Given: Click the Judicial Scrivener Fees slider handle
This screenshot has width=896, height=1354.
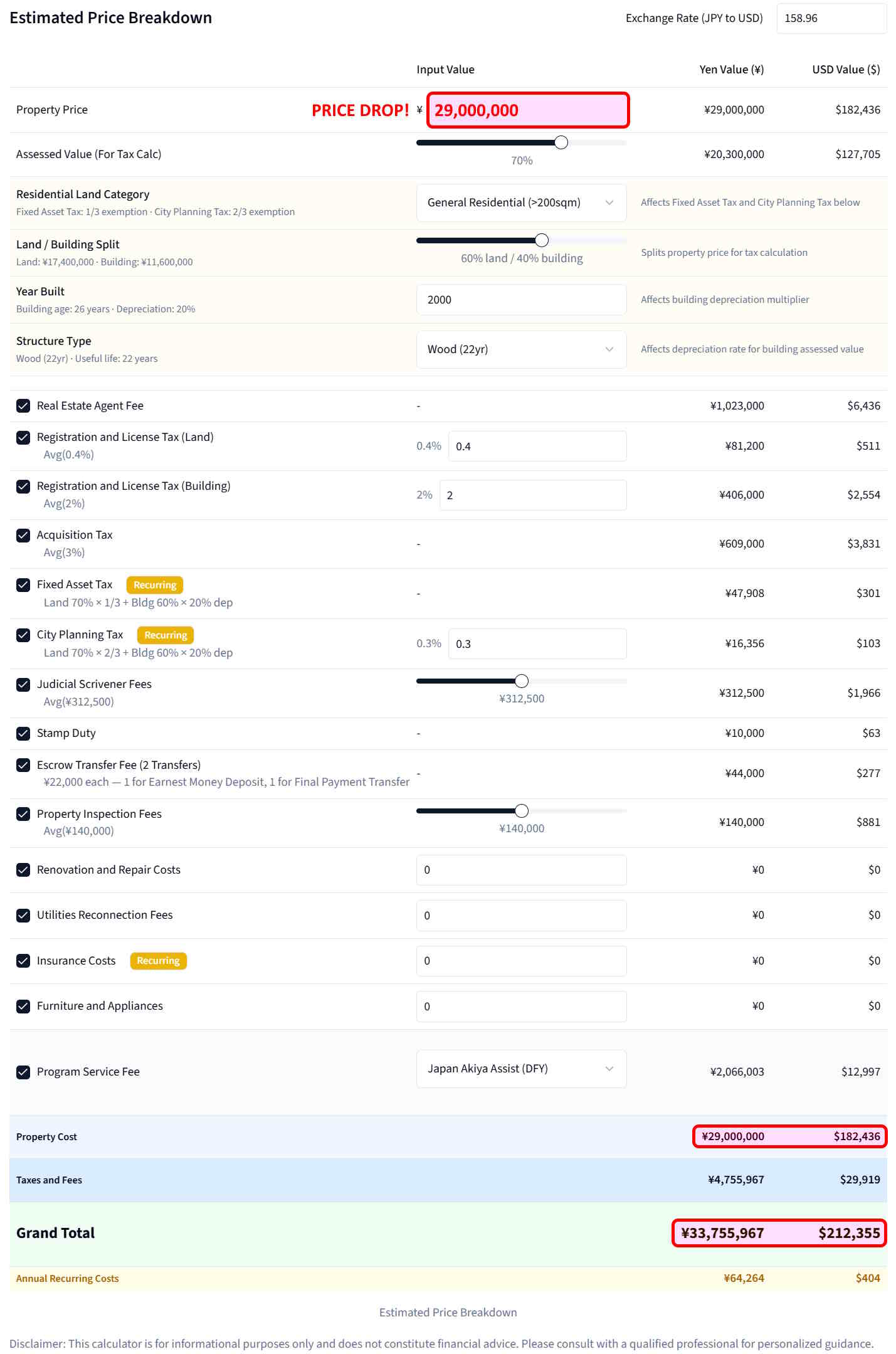Looking at the screenshot, I should pos(522,681).
